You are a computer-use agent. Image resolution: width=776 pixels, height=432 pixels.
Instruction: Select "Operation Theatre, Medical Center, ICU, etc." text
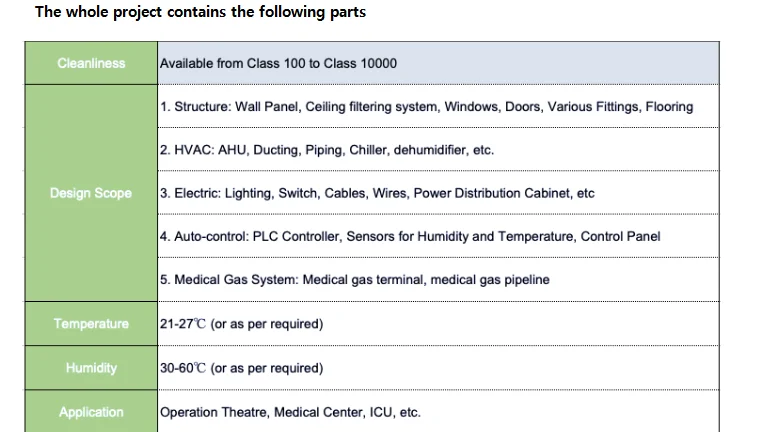pyautogui.click(x=290, y=412)
